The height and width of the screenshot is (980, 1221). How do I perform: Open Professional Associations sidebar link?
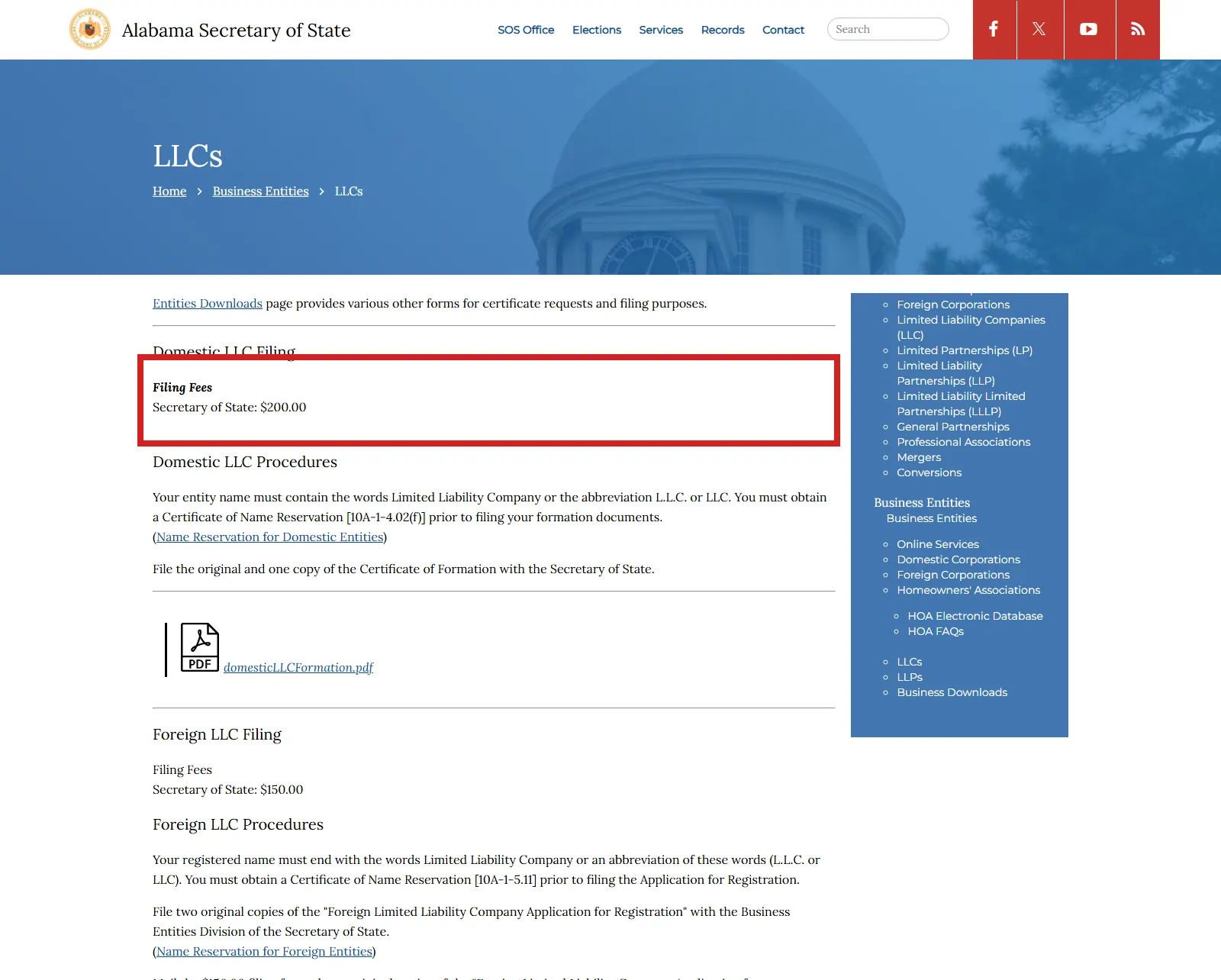point(964,442)
